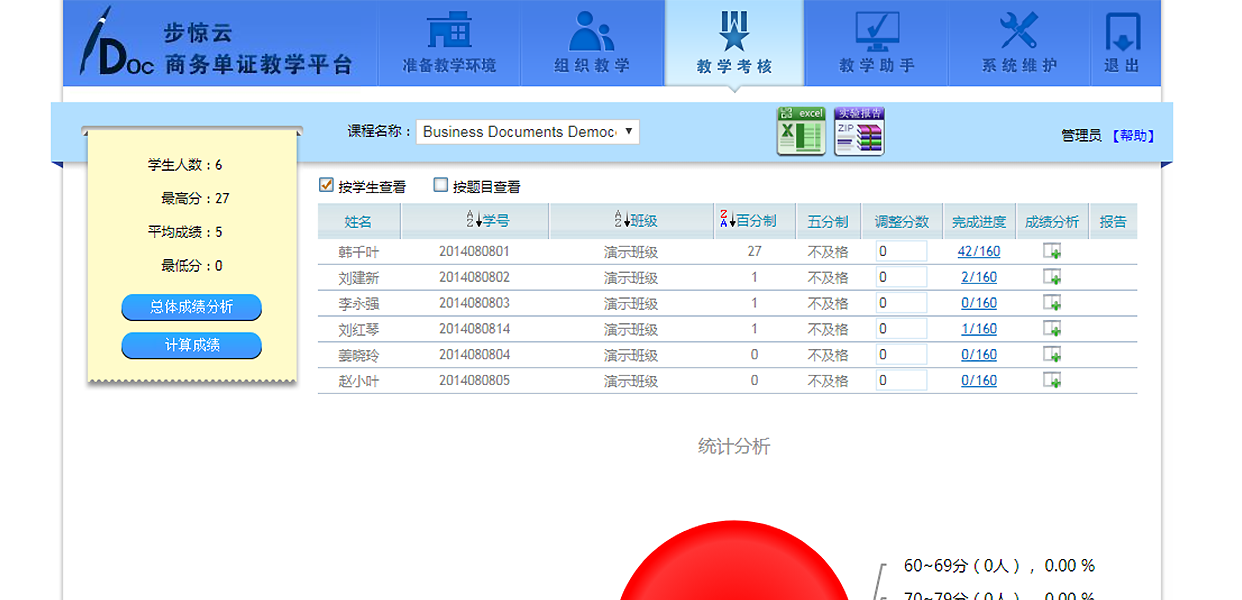Image resolution: width=1242 pixels, height=600 pixels.
Task: Click the 60~69分 chart legend entry
Action: pos(999,566)
